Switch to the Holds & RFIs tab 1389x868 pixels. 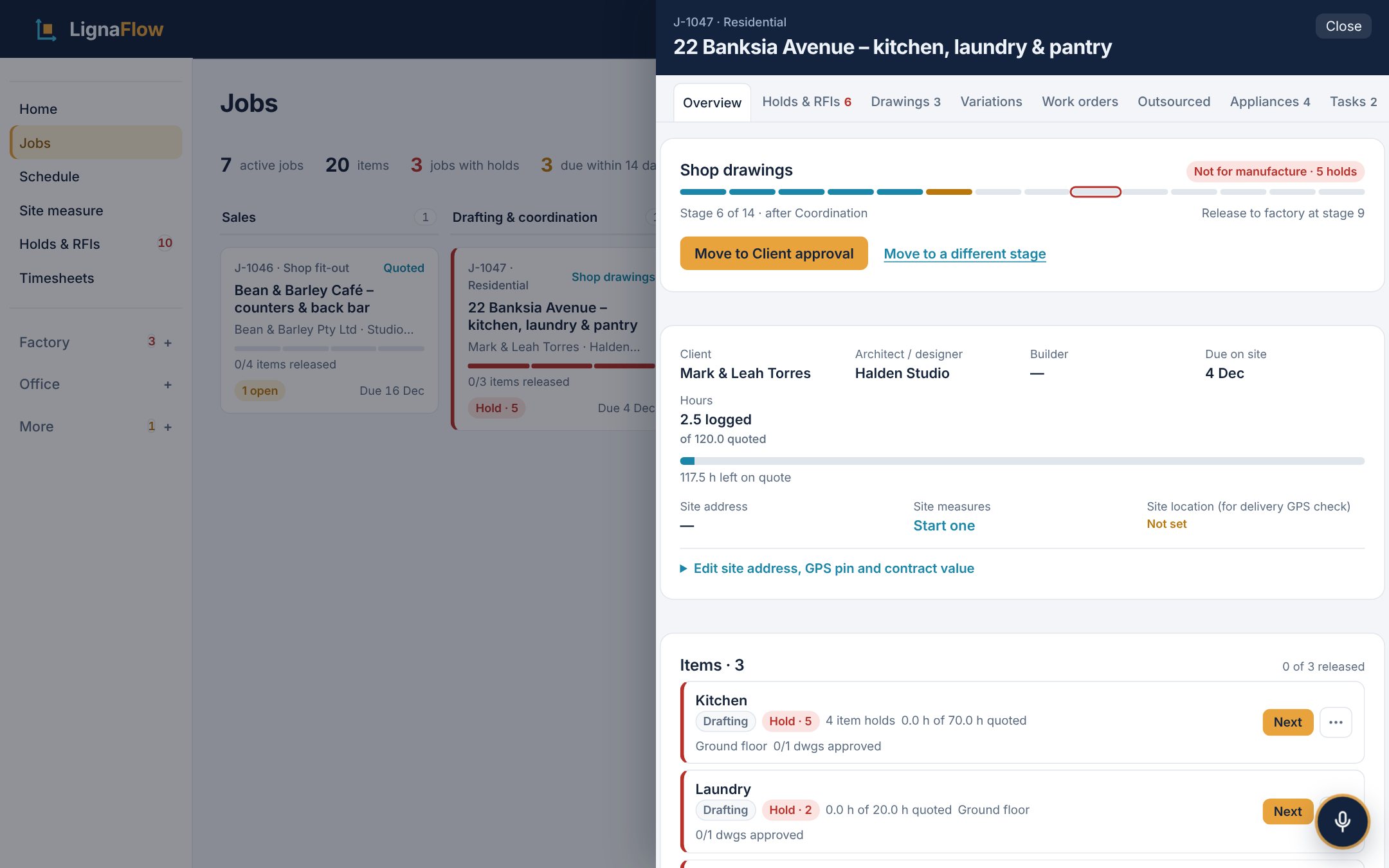806,102
